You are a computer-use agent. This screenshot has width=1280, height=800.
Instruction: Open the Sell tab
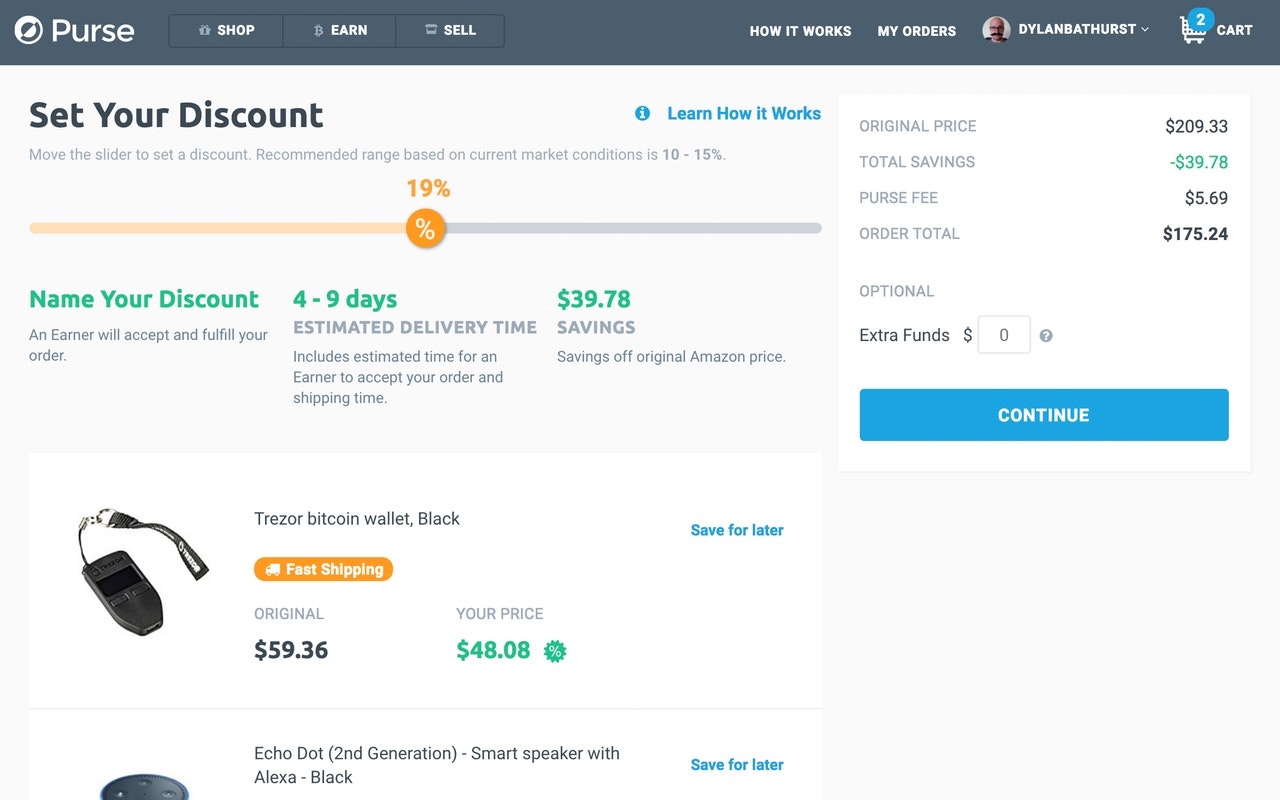click(450, 30)
